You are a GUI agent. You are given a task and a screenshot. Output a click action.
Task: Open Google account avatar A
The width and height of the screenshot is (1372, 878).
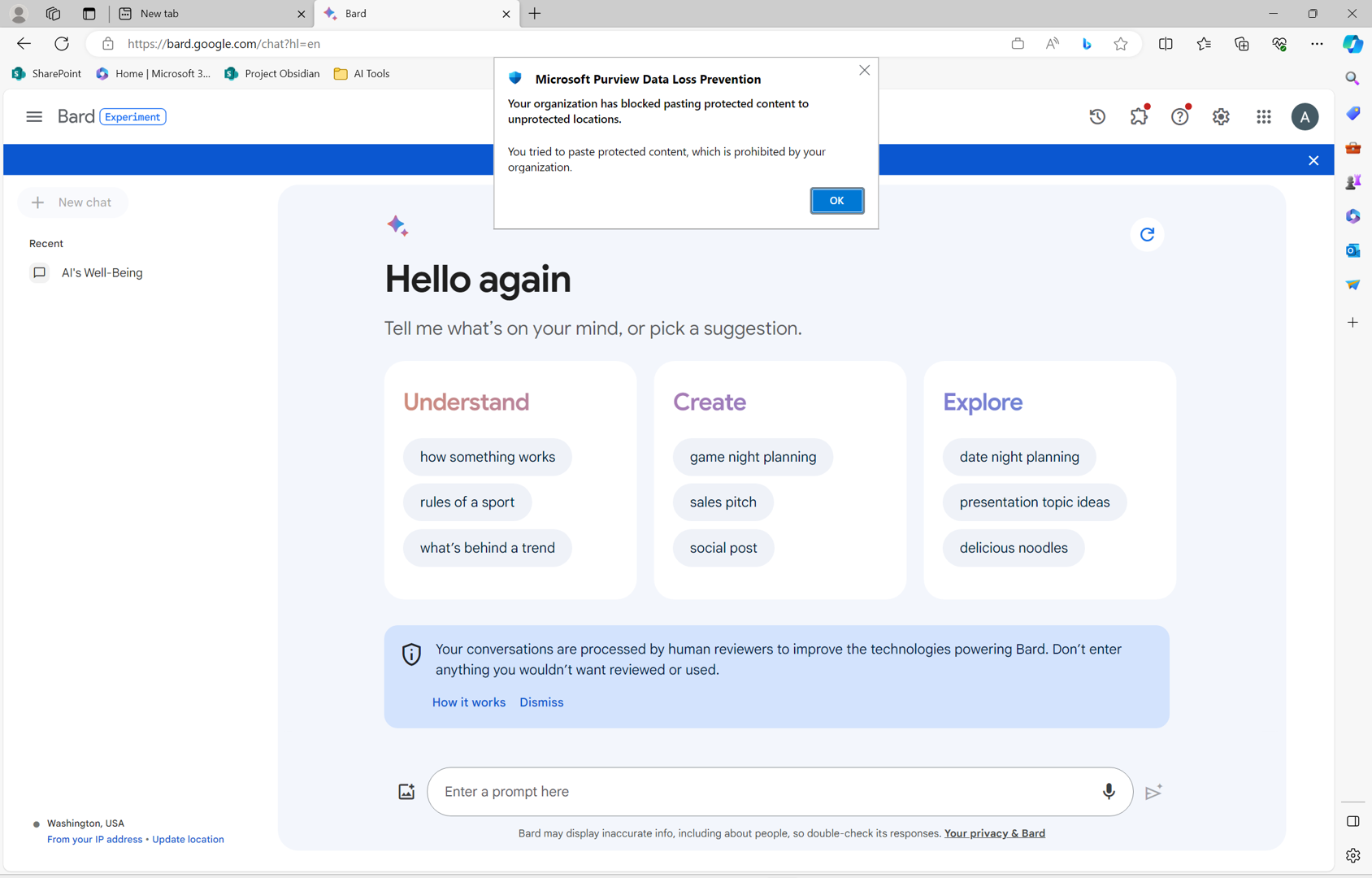tap(1305, 117)
